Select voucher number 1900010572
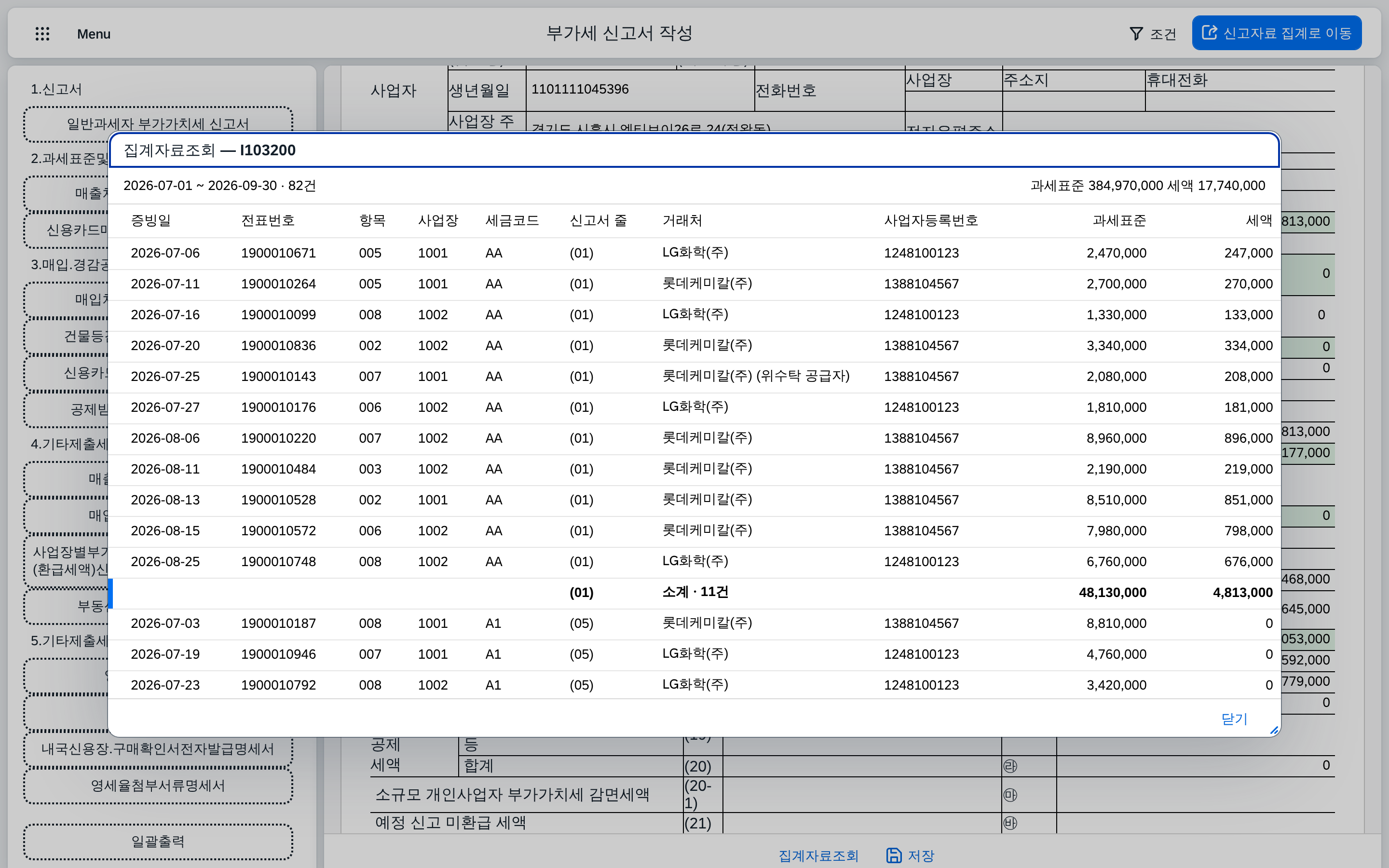This screenshot has height=868, width=1389. coord(278,531)
